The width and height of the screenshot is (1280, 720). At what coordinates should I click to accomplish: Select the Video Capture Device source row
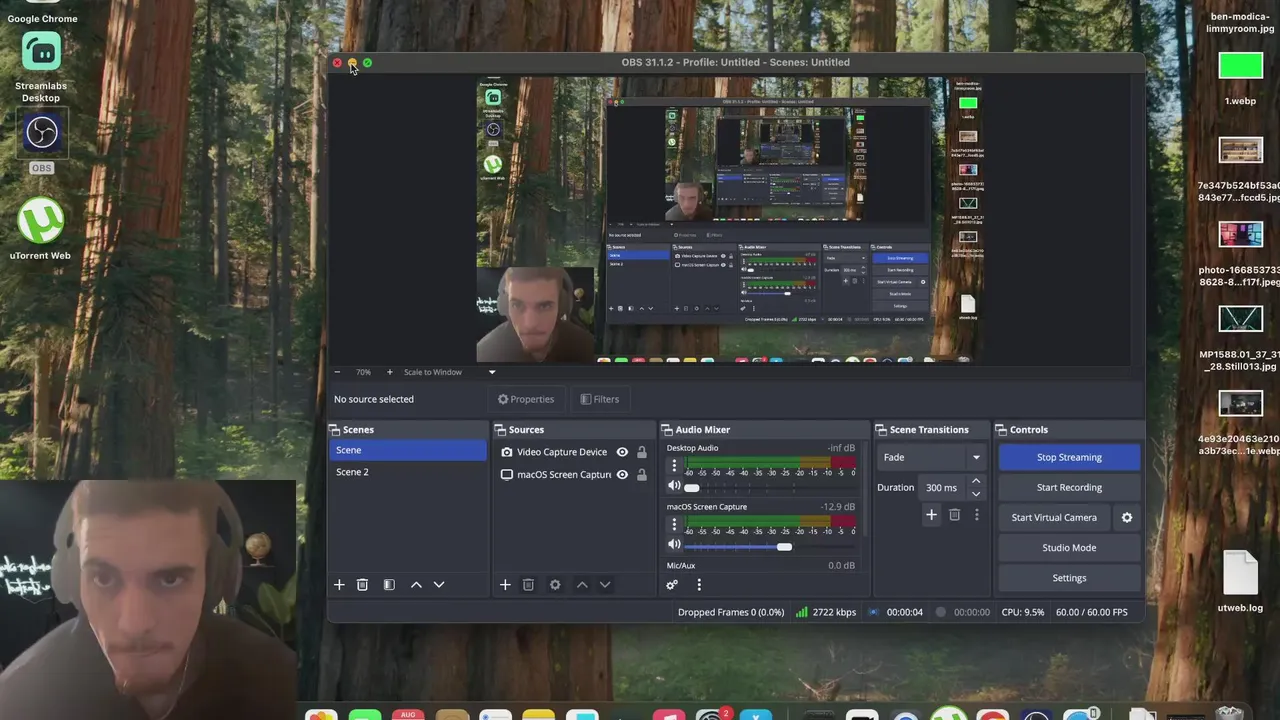click(x=574, y=452)
